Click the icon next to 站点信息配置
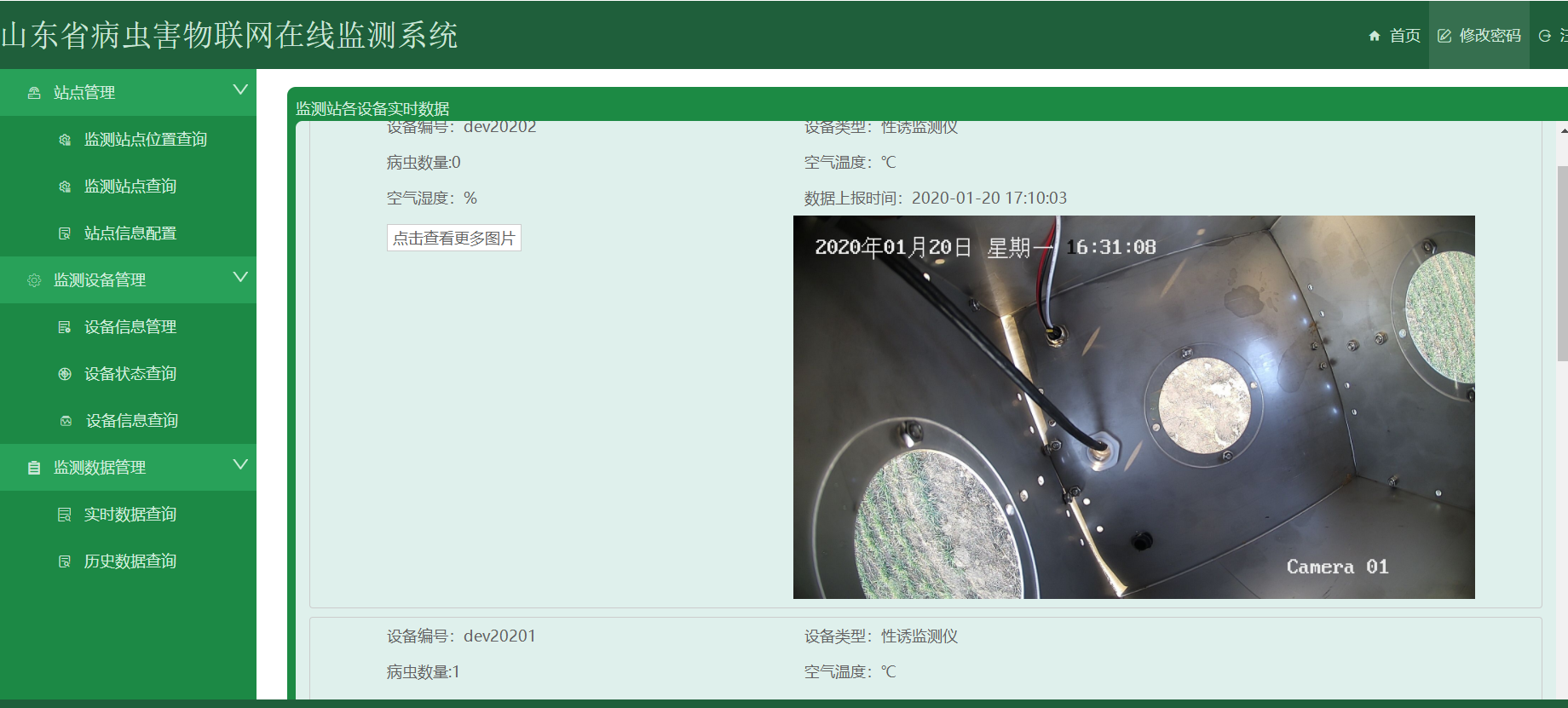Image resolution: width=1568 pixels, height=708 pixels. [x=65, y=233]
